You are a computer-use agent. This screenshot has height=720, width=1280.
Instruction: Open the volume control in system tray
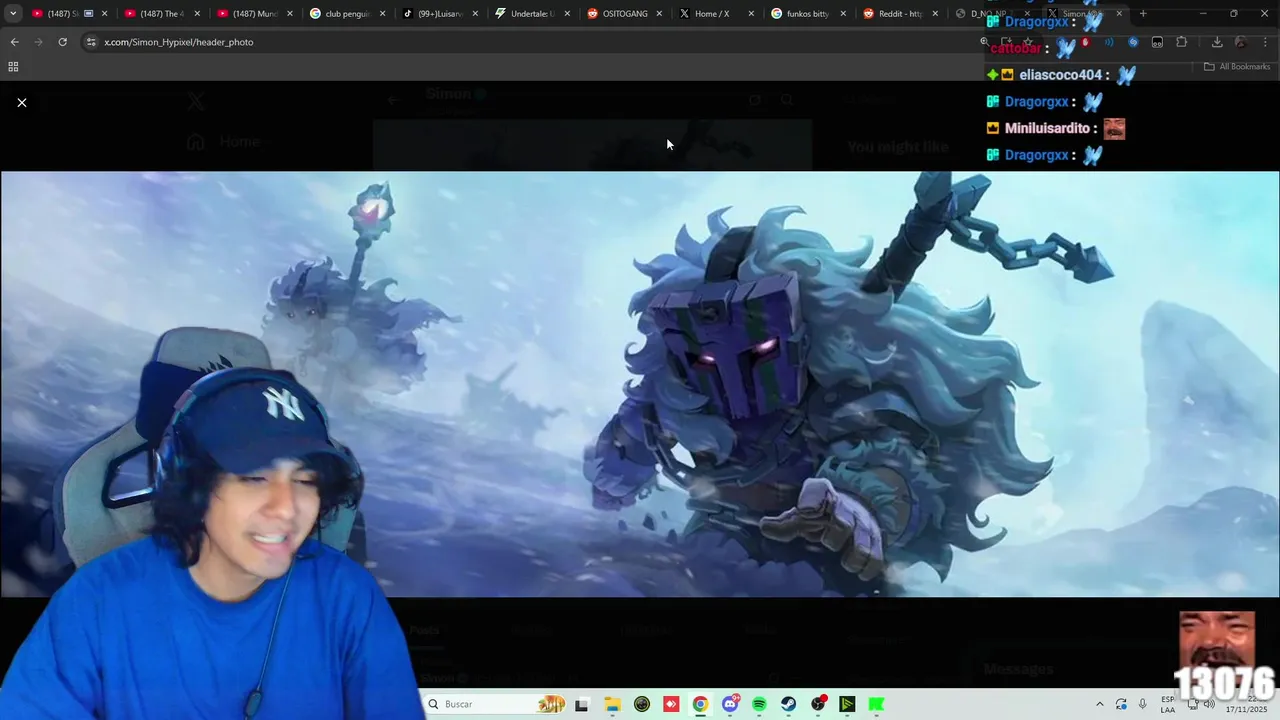tap(1209, 704)
